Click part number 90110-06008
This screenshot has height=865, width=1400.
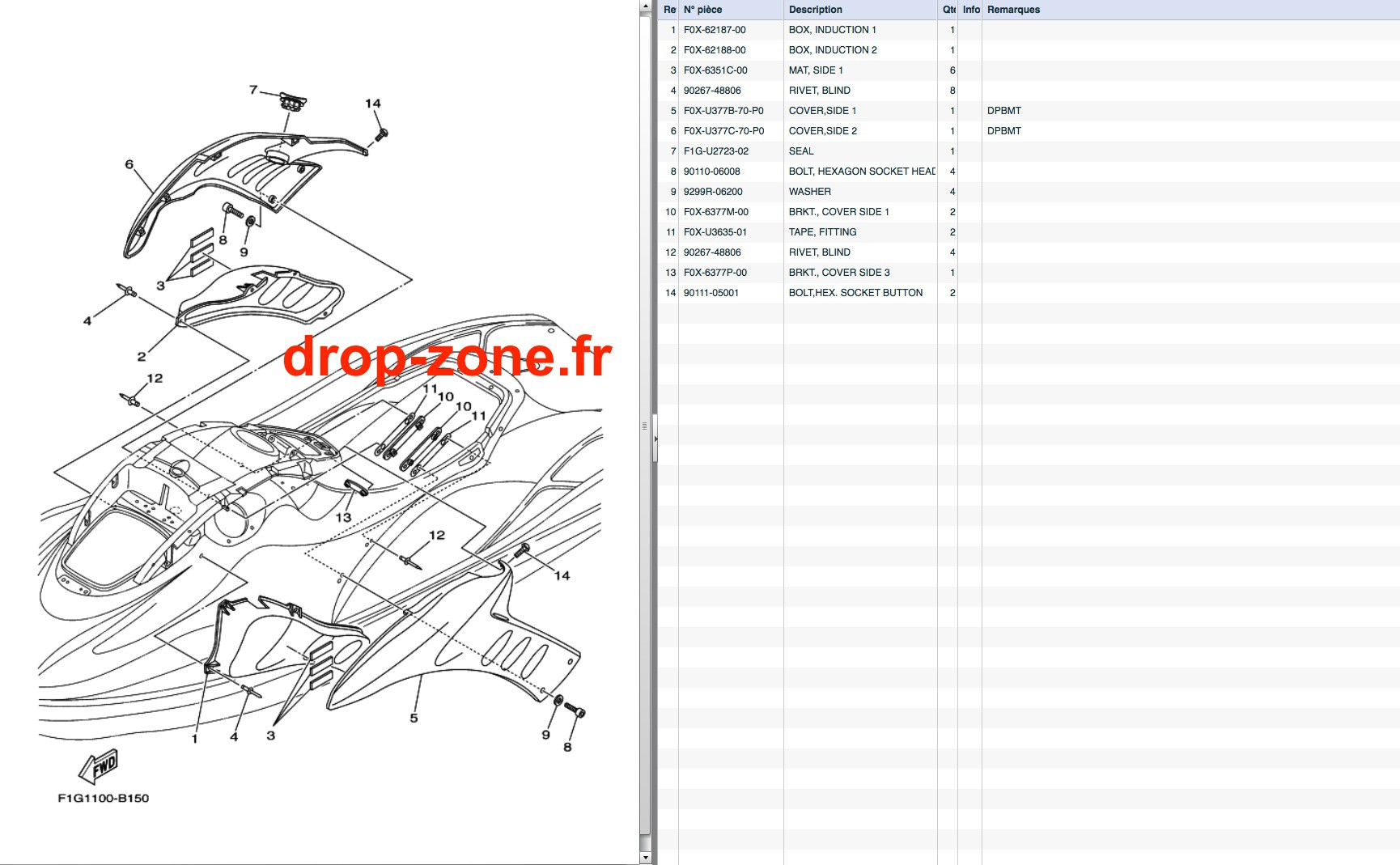[x=712, y=172]
